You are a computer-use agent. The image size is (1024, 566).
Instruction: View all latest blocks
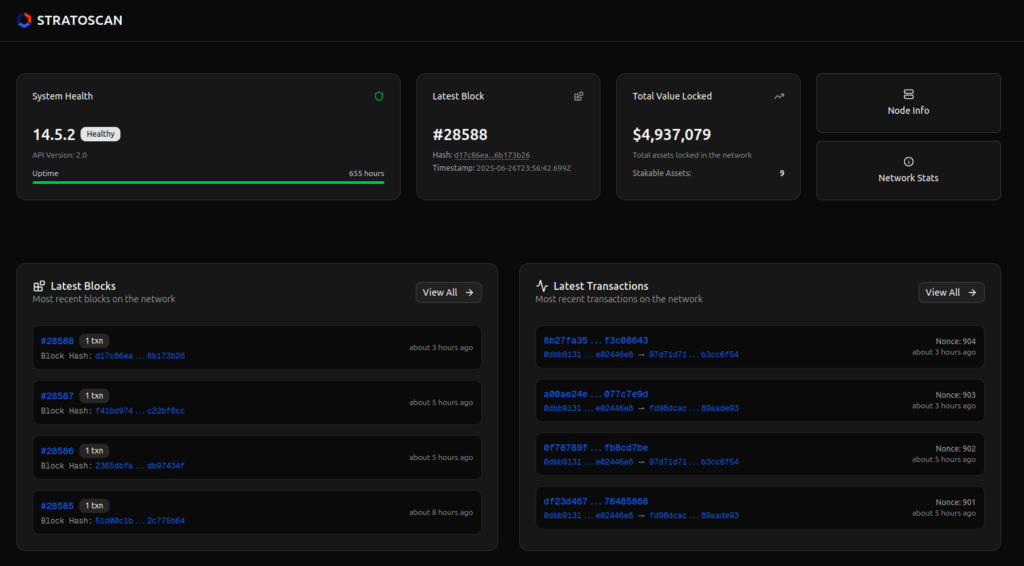coord(448,292)
